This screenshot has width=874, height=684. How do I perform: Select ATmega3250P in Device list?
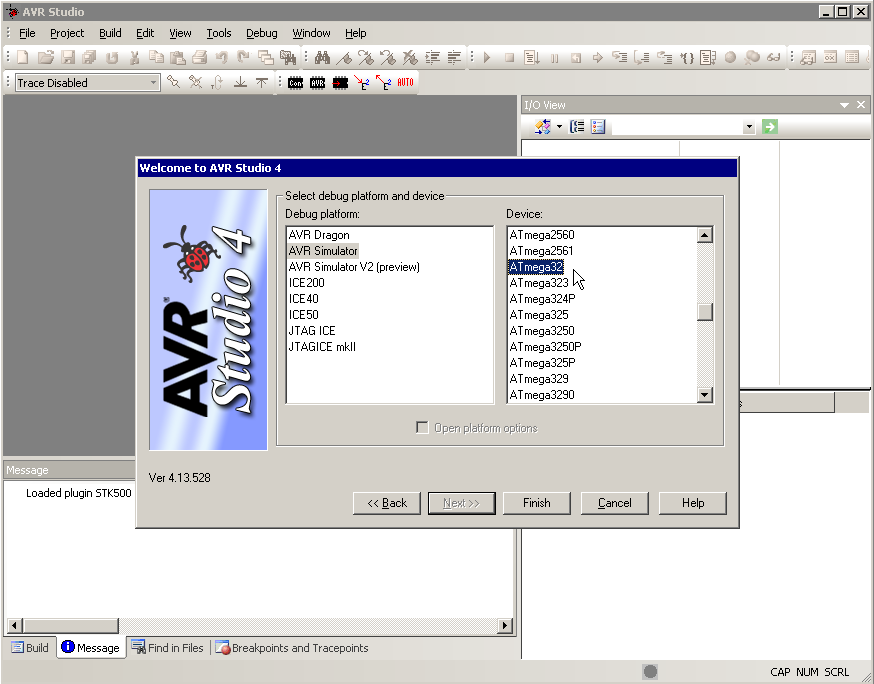coord(545,347)
